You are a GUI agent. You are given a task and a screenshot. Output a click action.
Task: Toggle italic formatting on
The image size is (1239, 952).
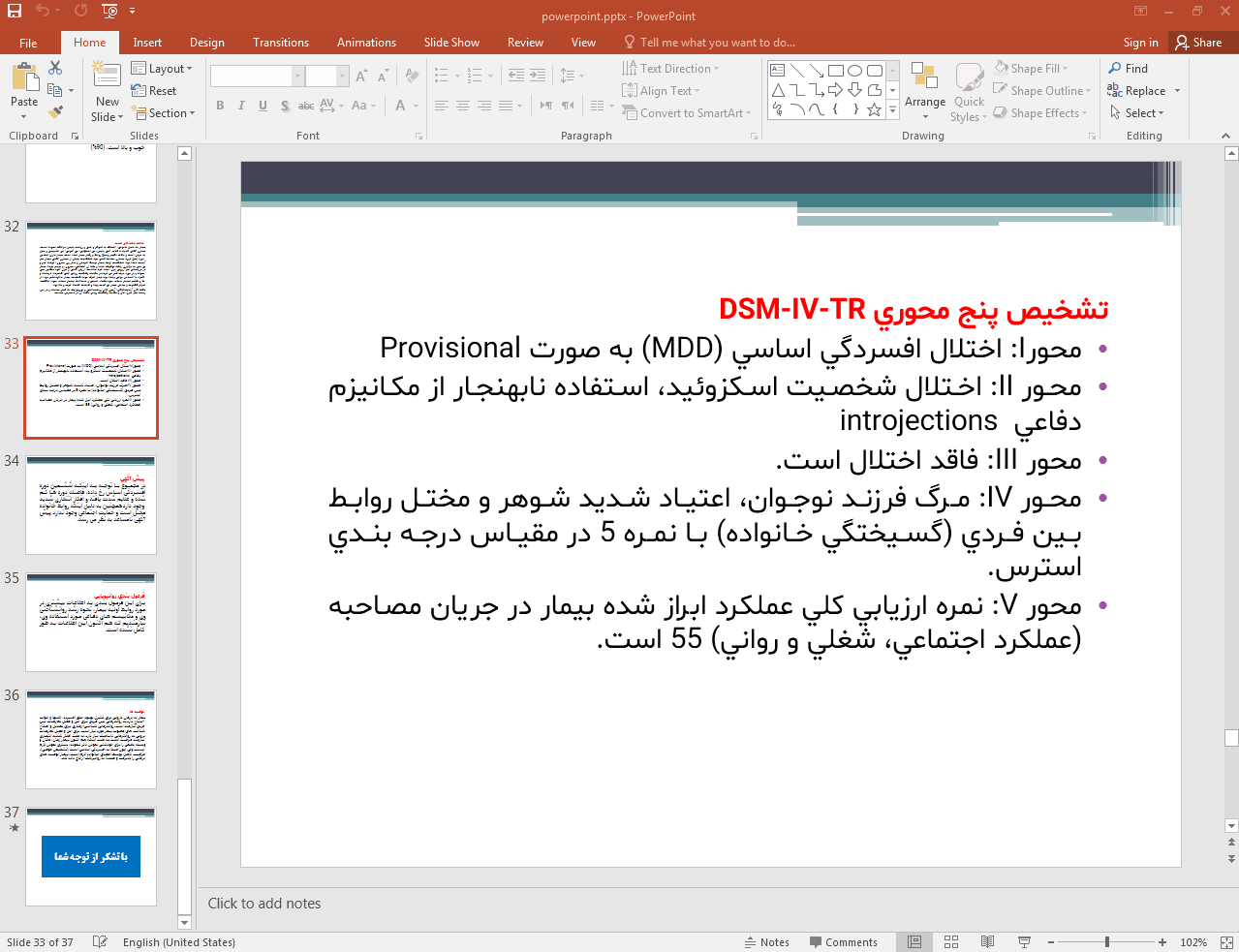point(240,106)
